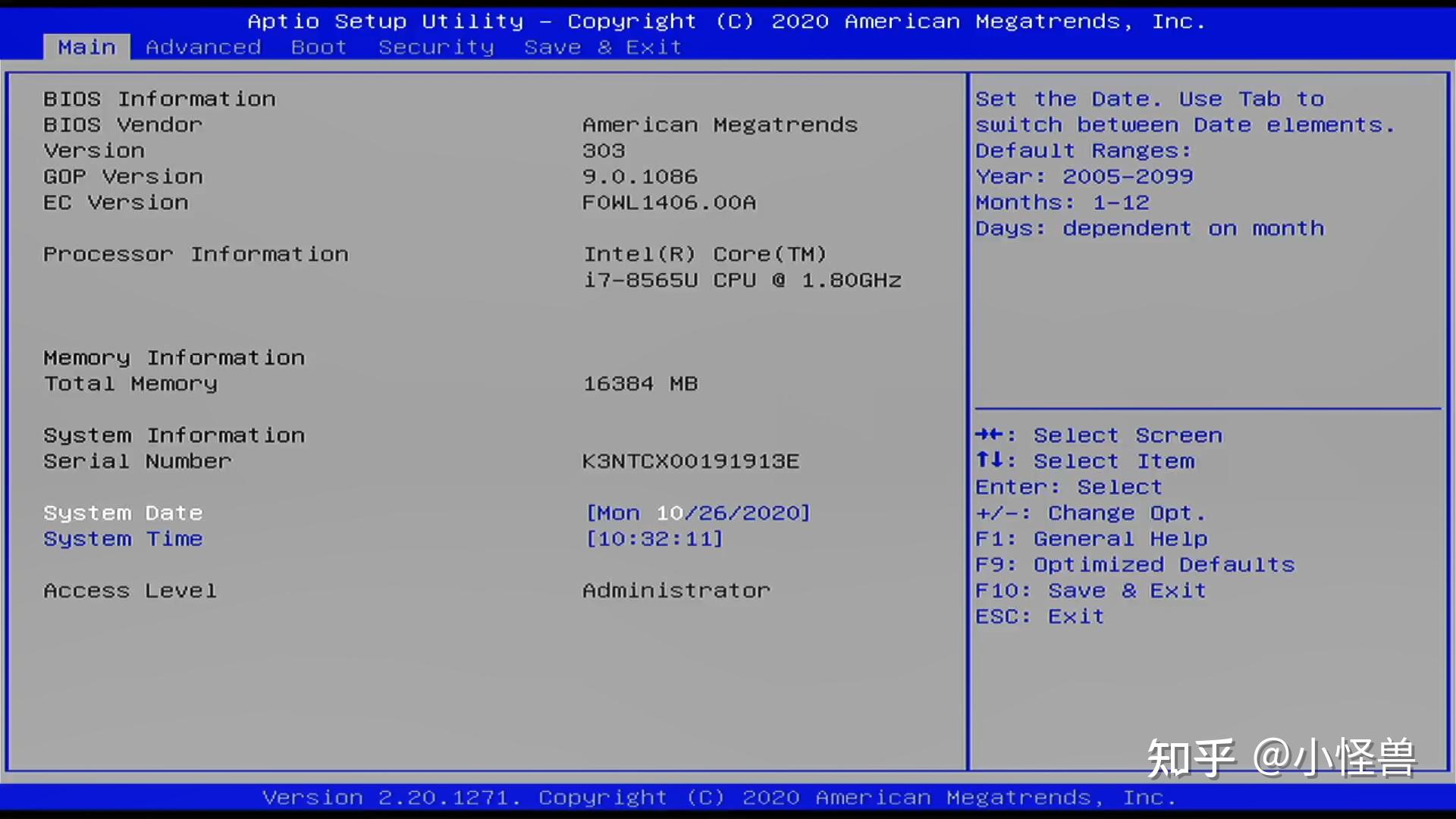Screen dimensions: 1456x819
Task: Click the ESC Exit hint
Action: pos(1039,617)
